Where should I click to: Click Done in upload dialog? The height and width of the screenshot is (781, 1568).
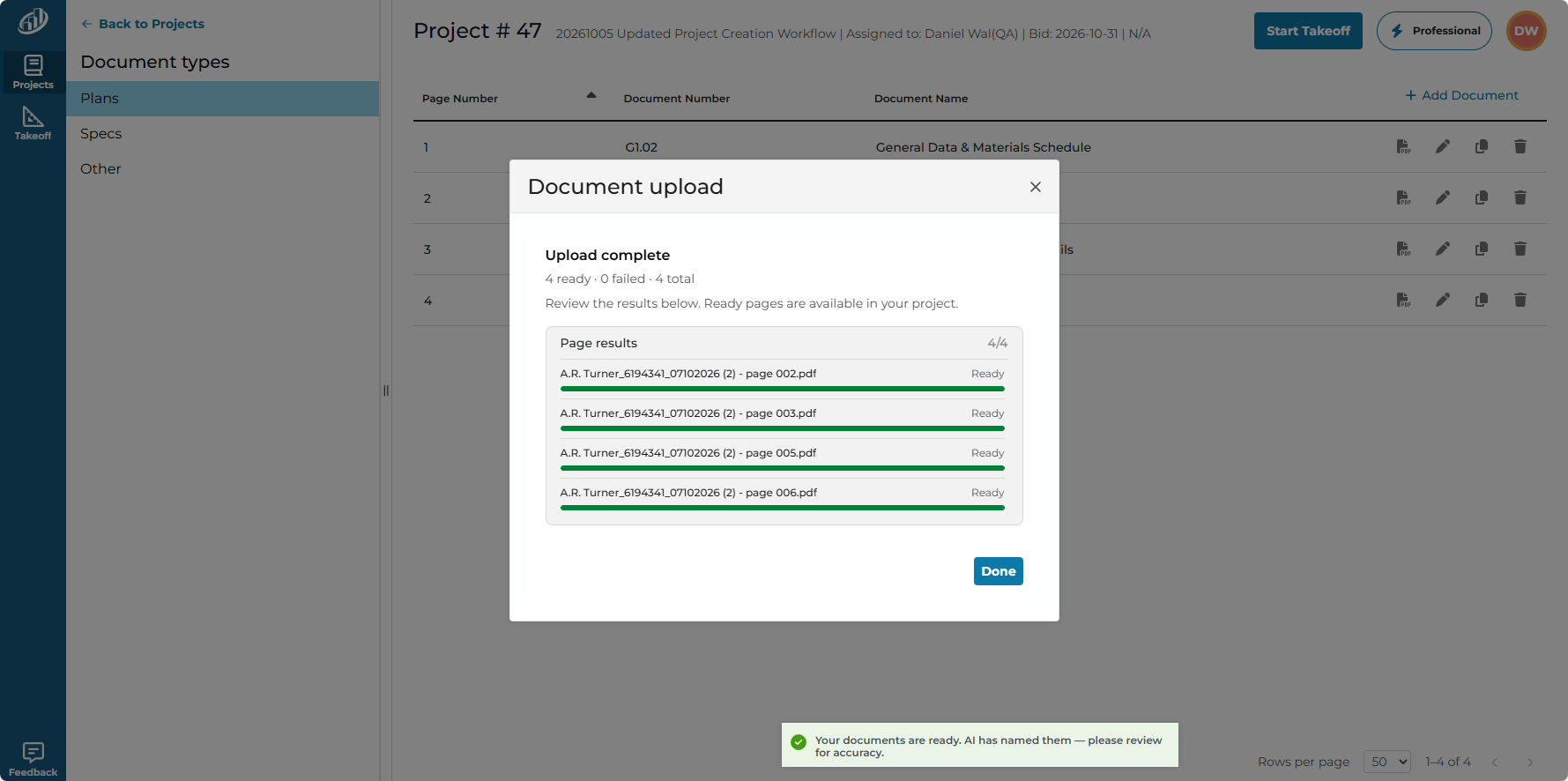(998, 571)
